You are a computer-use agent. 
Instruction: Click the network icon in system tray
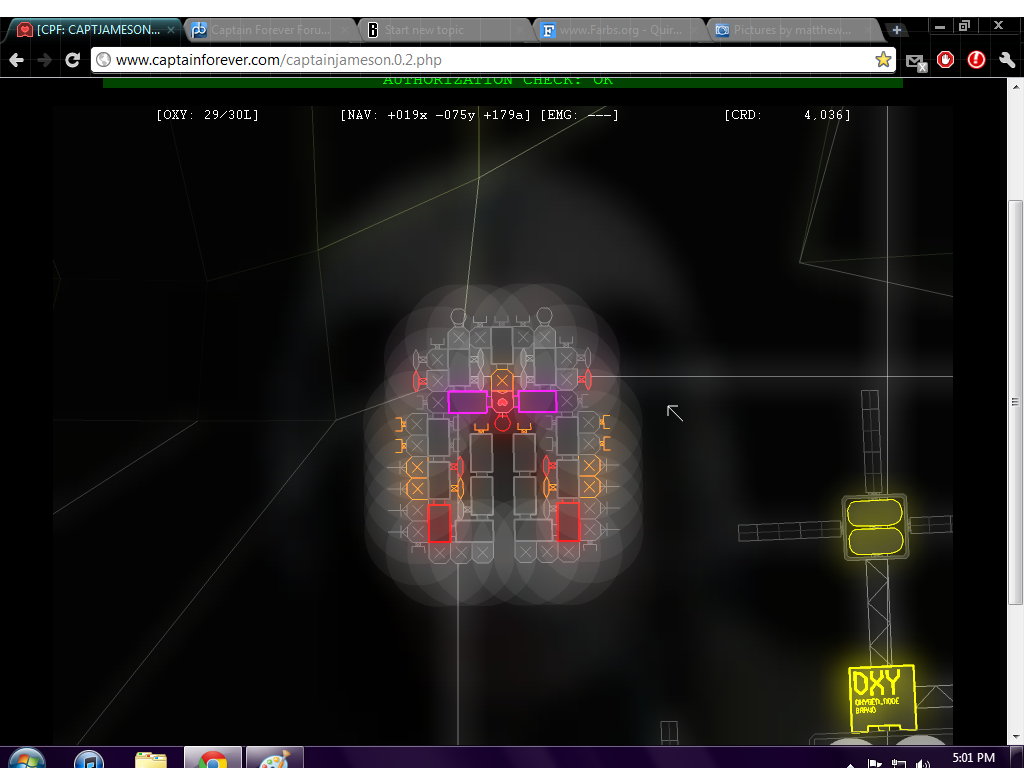(899, 763)
